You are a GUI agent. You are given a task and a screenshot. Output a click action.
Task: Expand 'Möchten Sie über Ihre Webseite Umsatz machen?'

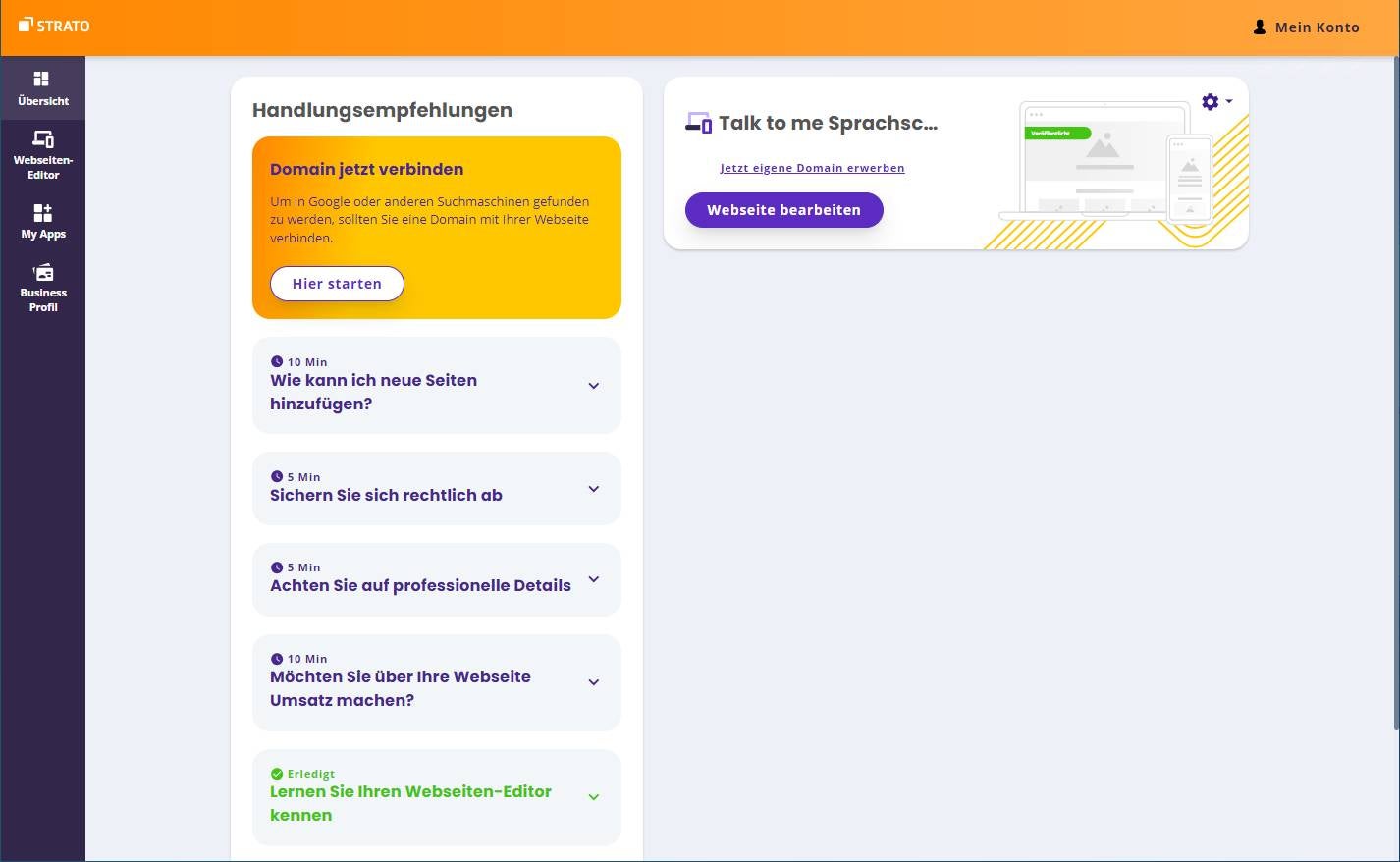click(x=593, y=681)
